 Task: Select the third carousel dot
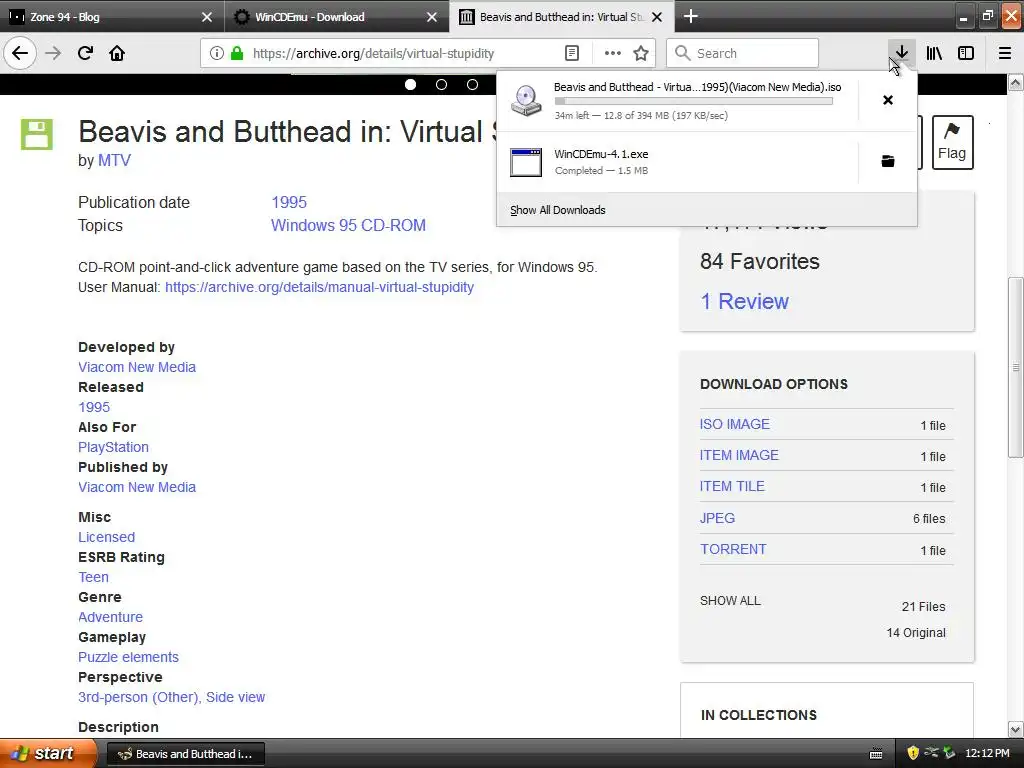[472, 84]
